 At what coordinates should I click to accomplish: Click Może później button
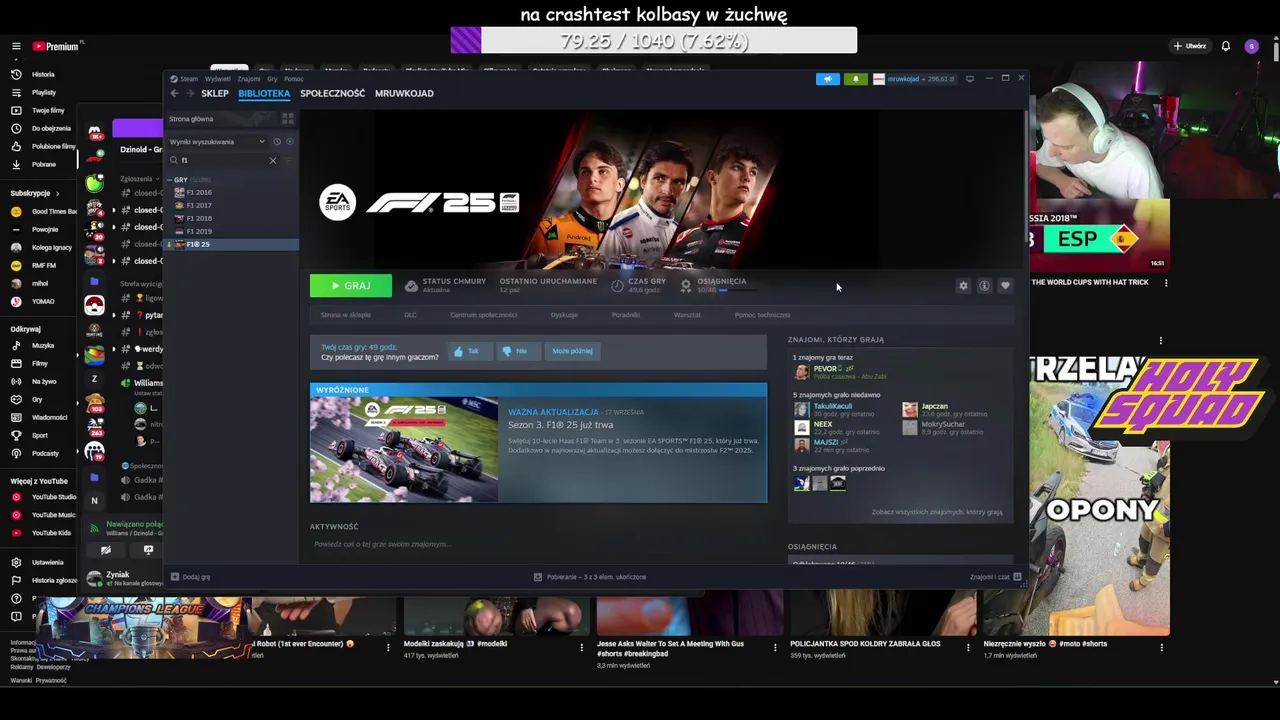(572, 351)
